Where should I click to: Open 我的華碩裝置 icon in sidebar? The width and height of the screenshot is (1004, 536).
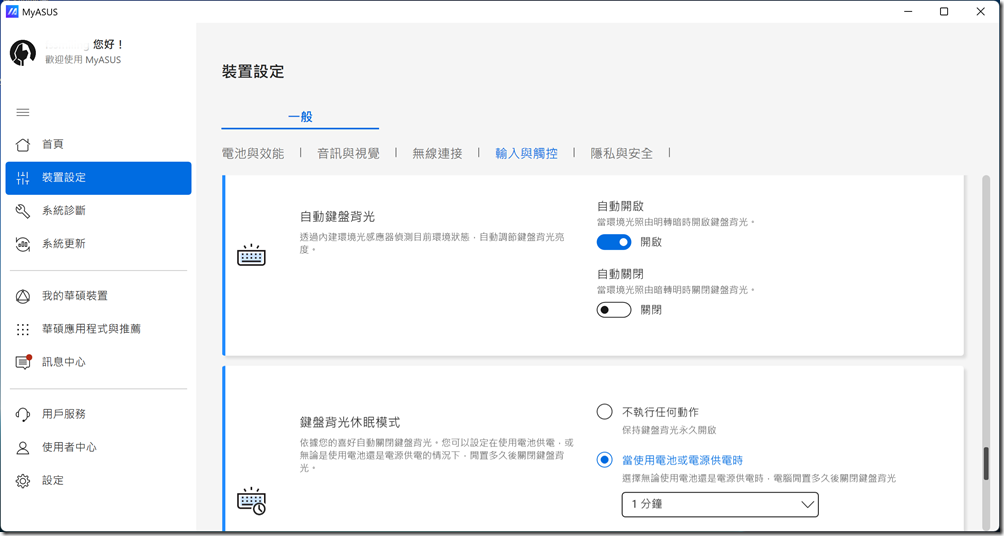pos(23,296)
